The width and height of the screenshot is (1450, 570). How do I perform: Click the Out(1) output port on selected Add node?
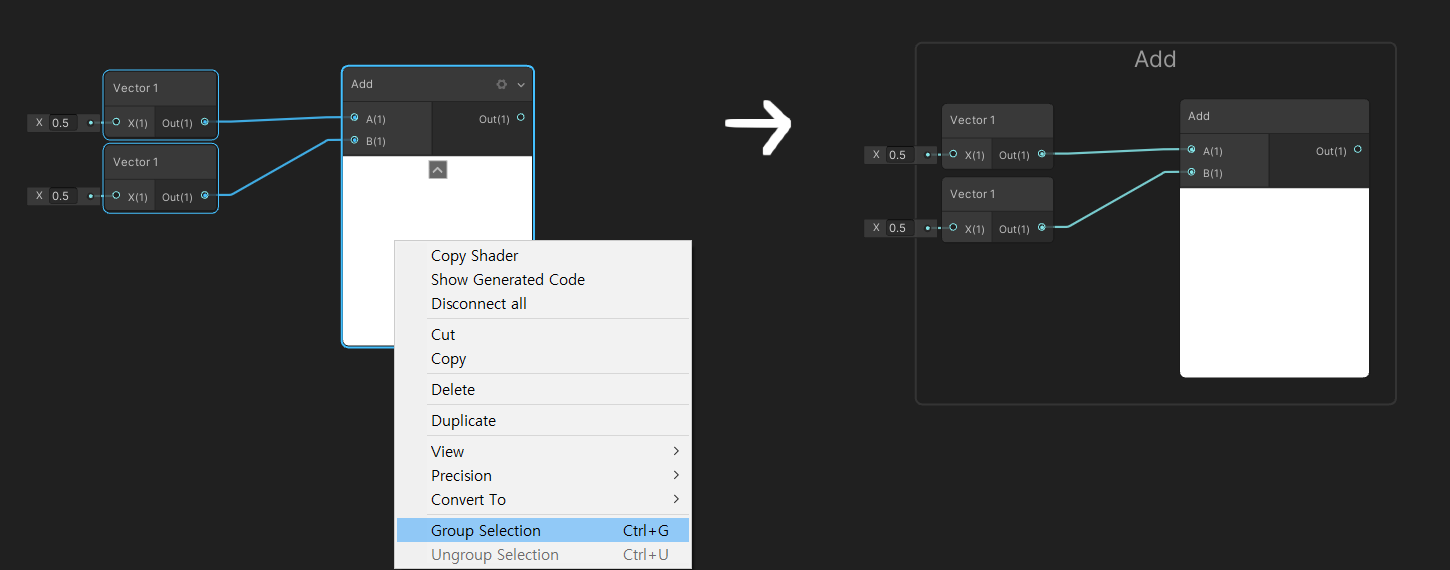pos(520,118)
